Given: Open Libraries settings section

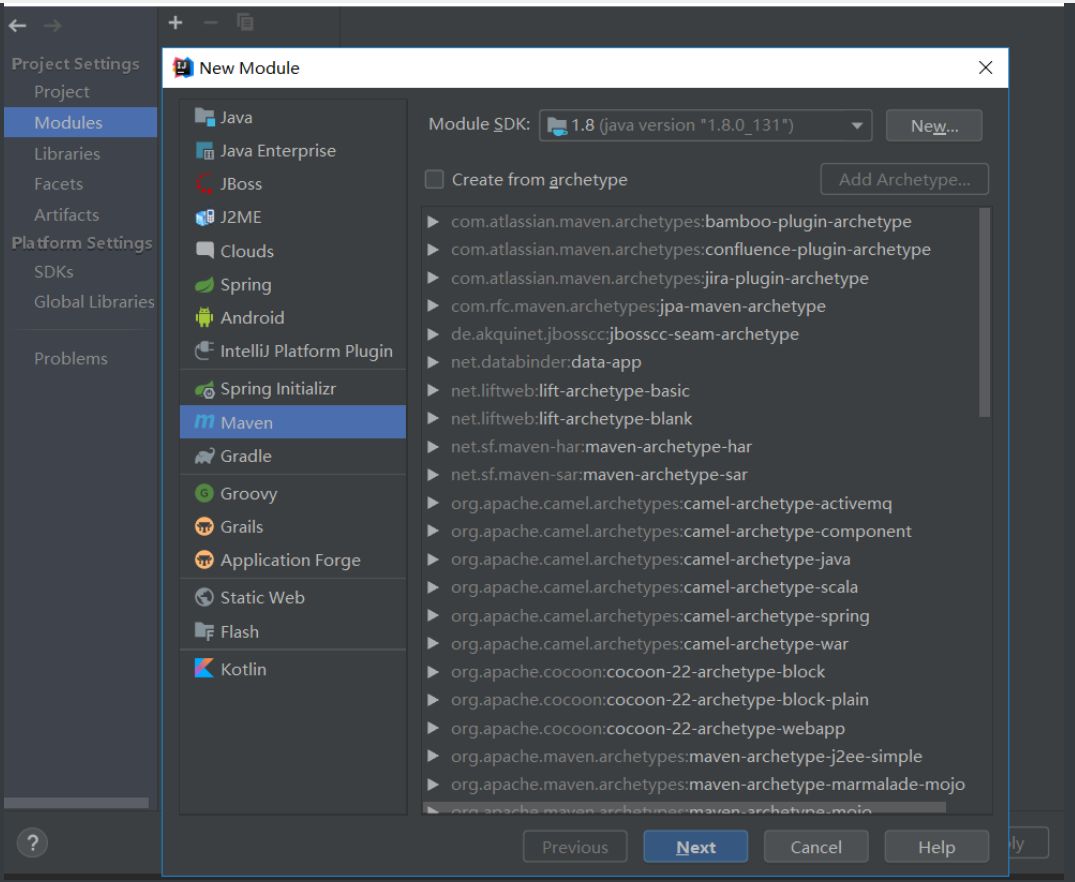Looking at the screenshot, I should 67,154.
